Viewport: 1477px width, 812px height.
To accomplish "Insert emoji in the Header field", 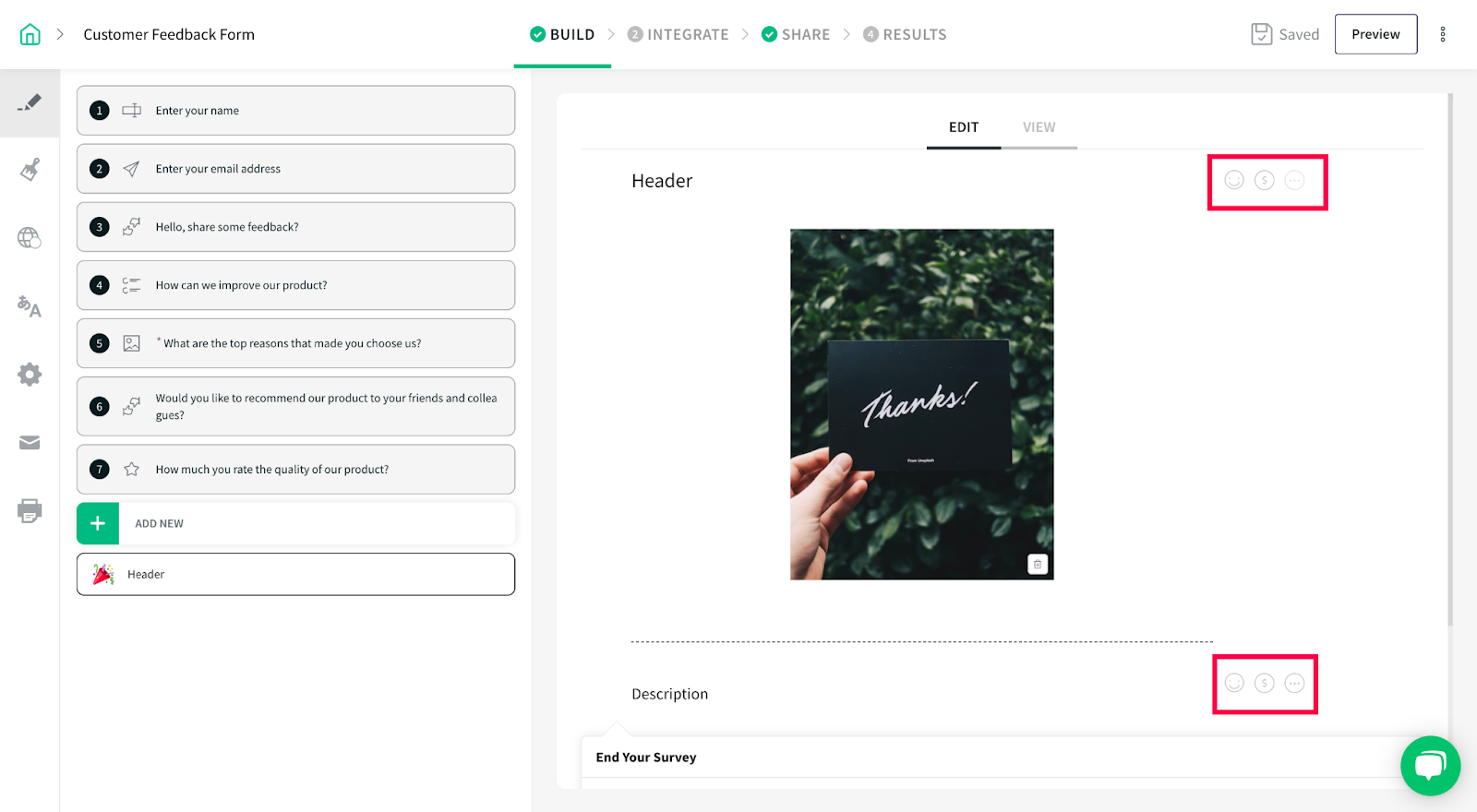I will click(1234, 180).
